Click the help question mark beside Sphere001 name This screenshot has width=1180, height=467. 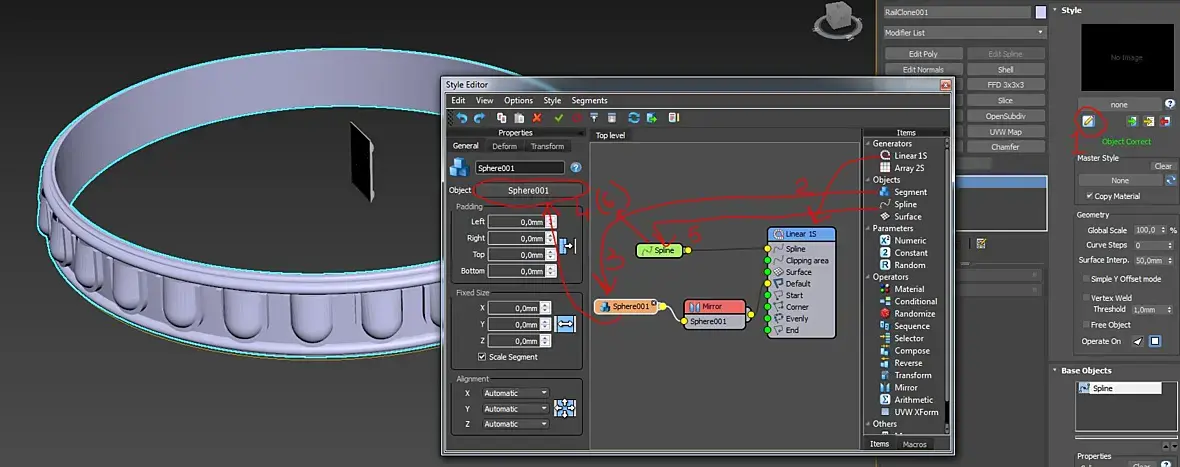(x=576, y=168)
